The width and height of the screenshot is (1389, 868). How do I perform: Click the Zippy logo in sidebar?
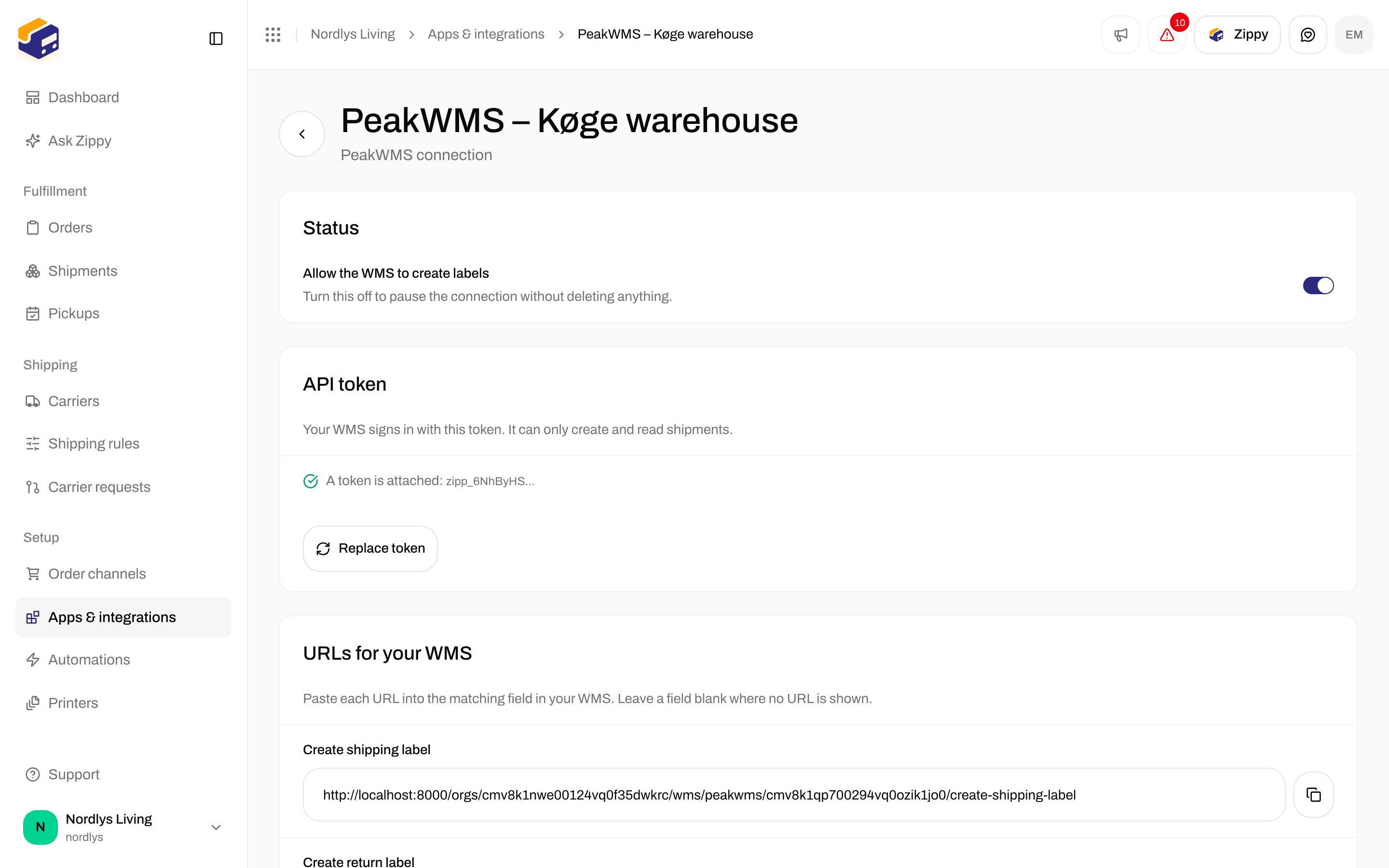[x=39, y=39]
